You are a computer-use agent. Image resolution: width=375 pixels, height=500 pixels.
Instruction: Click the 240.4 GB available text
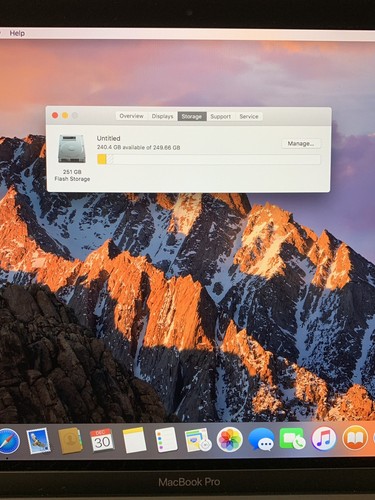pyautogui.click(x=138, y=147)
